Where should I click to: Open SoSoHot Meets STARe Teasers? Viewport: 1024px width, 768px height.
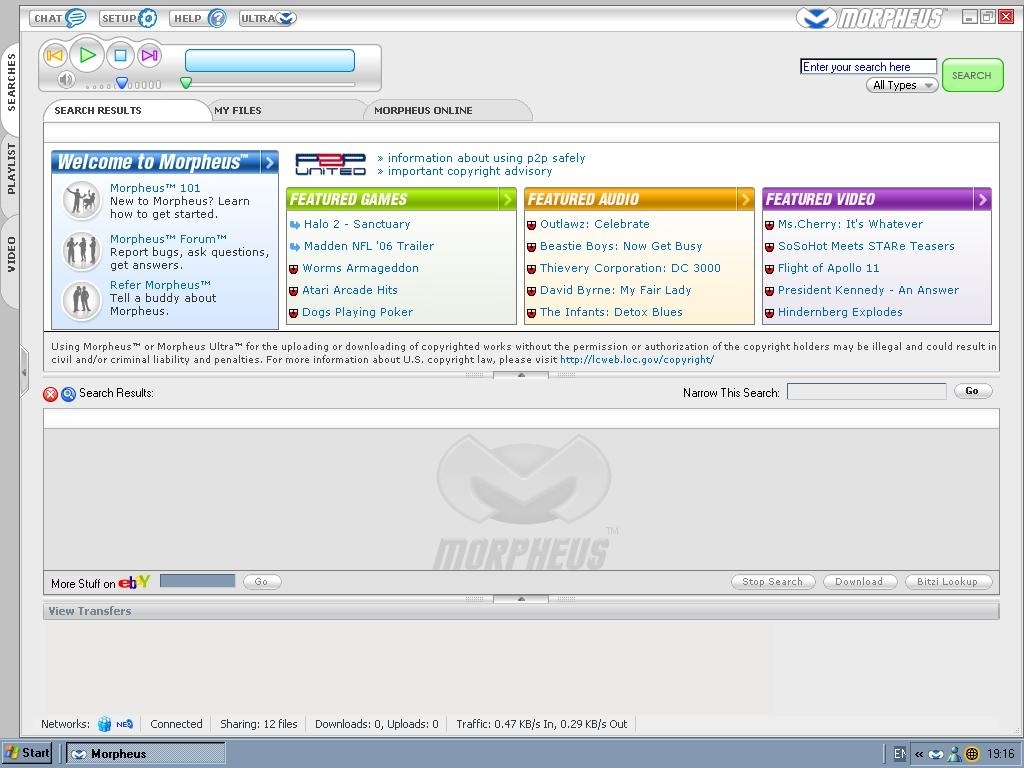pyautogui.click(x=866, y=246)
